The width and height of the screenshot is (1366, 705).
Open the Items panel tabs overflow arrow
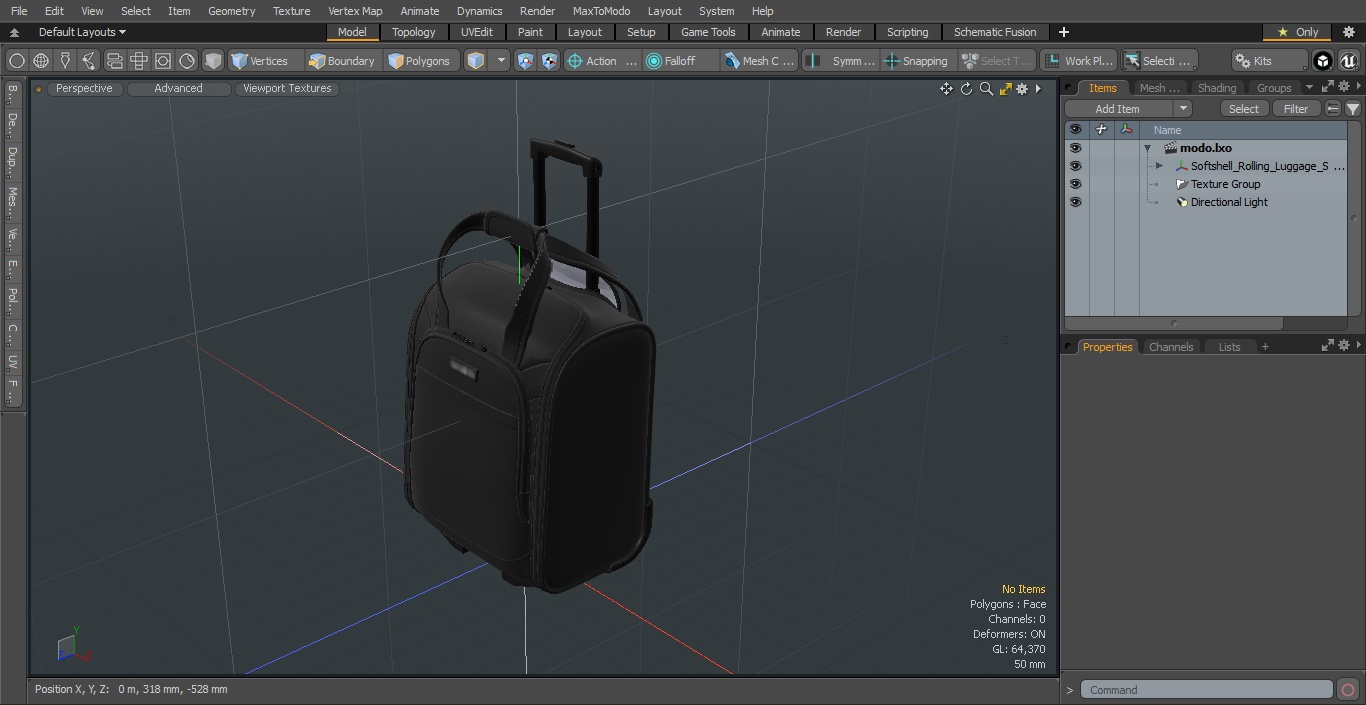pos(1309,88)
